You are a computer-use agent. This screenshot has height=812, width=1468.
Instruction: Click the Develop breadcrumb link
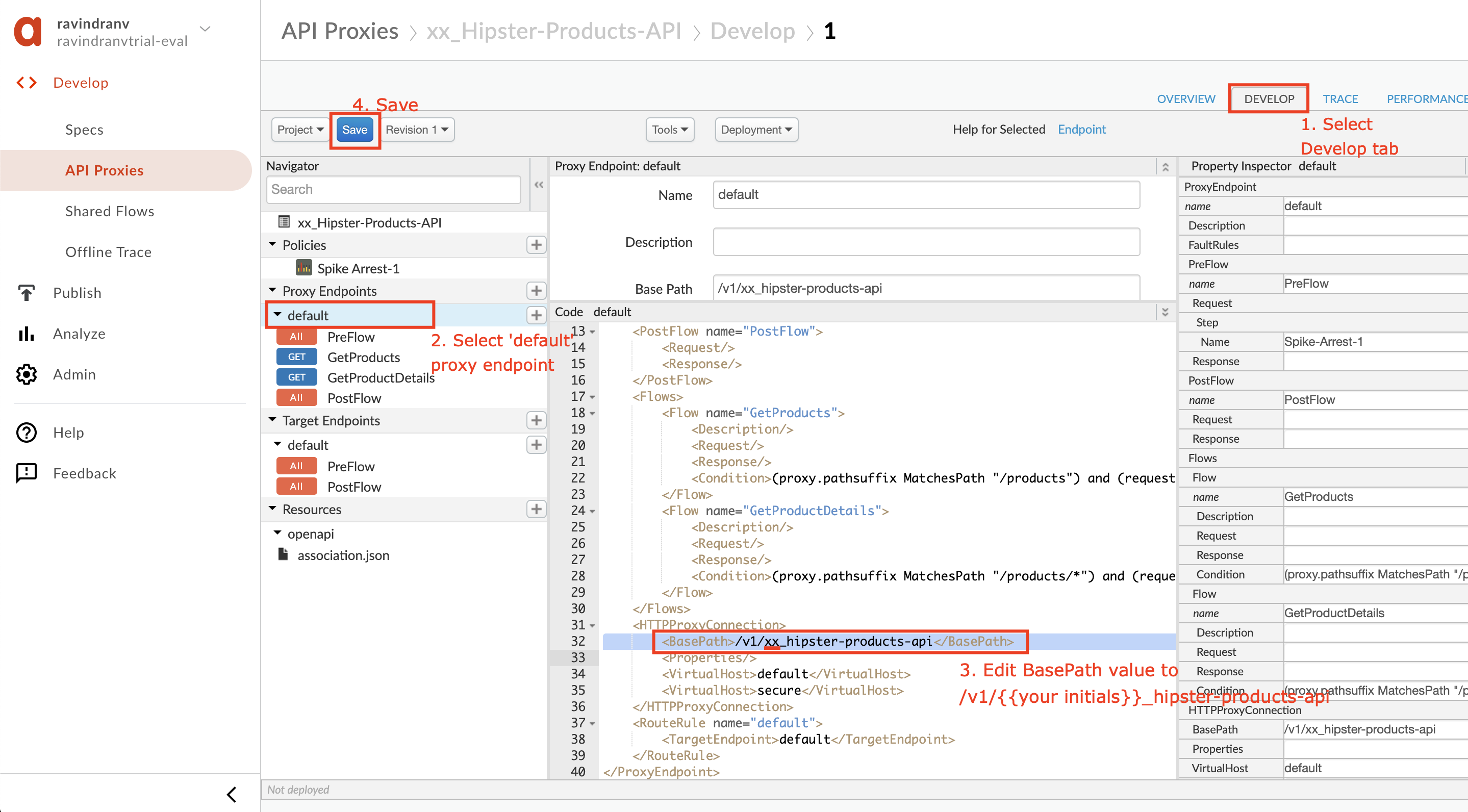click(x=752, y=31)
